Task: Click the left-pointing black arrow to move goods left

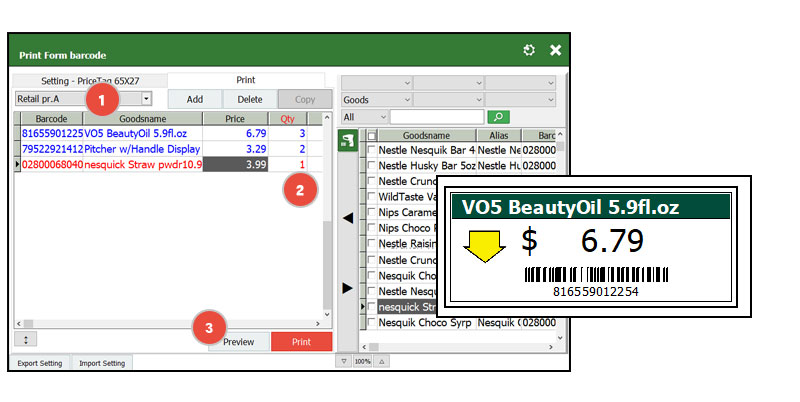Action: pyautogui.click(x=347, y=218)
